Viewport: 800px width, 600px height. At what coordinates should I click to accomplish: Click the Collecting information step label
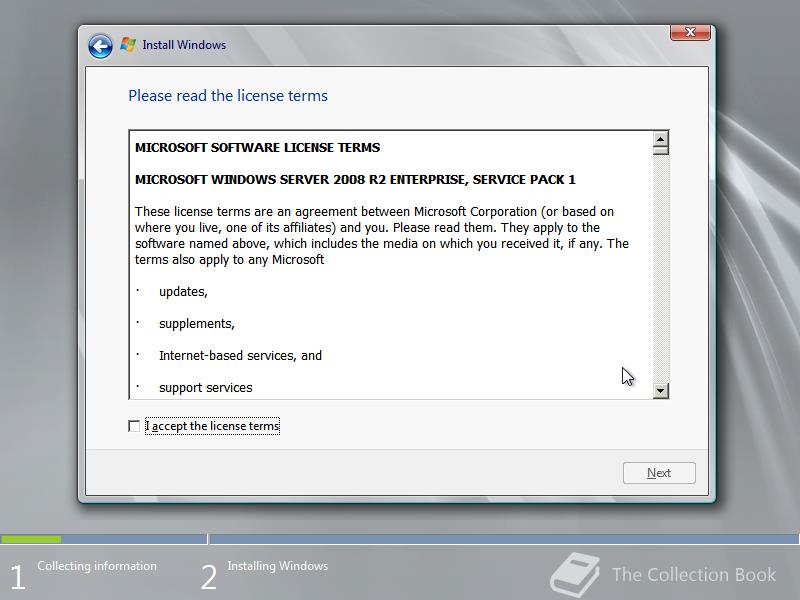(97, 566)
